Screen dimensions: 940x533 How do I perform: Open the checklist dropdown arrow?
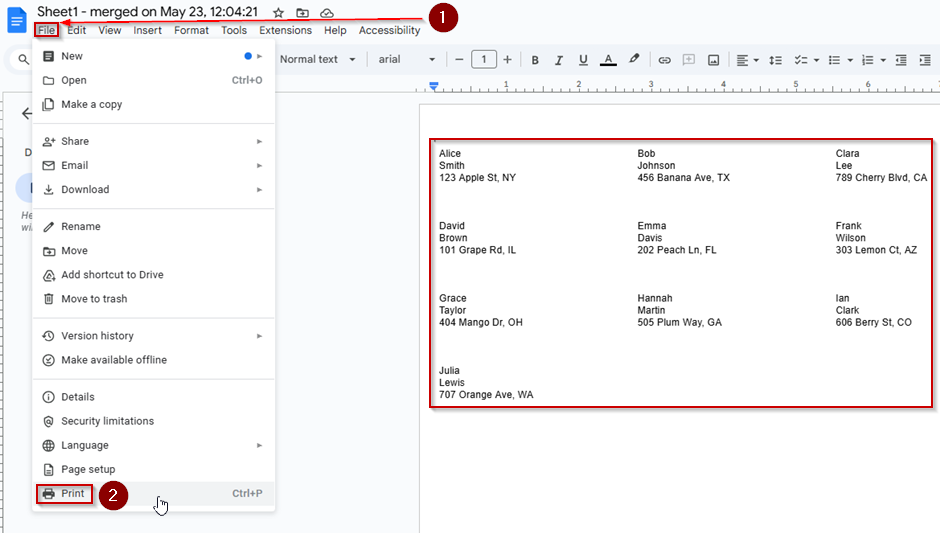(x=817, y=60)
